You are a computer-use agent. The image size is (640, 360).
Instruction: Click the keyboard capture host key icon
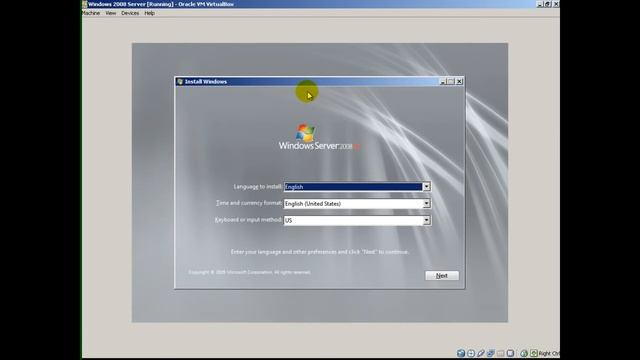coord(534,353)
